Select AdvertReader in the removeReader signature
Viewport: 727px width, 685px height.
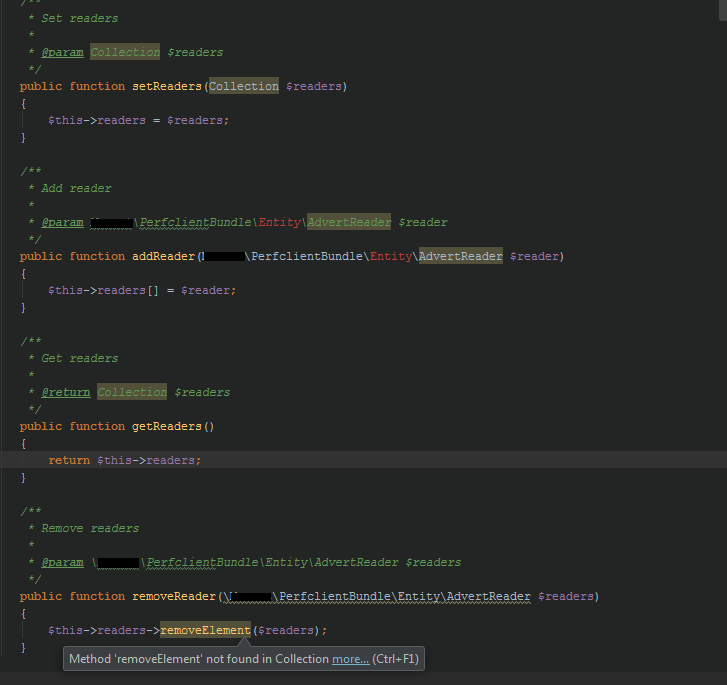tap(489, 596)
